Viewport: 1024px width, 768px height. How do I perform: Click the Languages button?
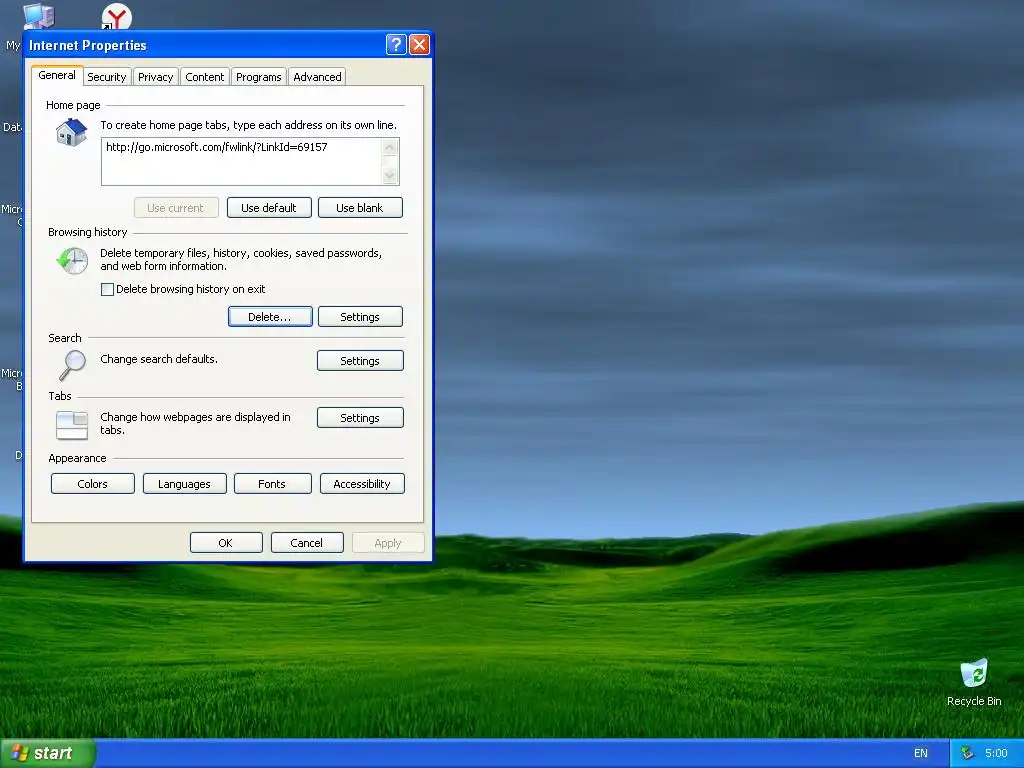coord(184,484)
